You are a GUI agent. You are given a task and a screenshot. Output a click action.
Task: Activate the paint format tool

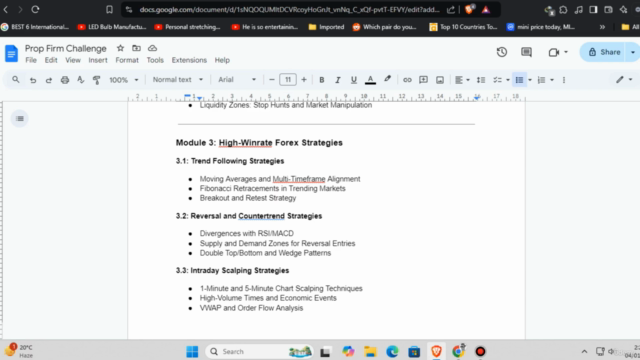pyautogui.click(x=96, y=80)
